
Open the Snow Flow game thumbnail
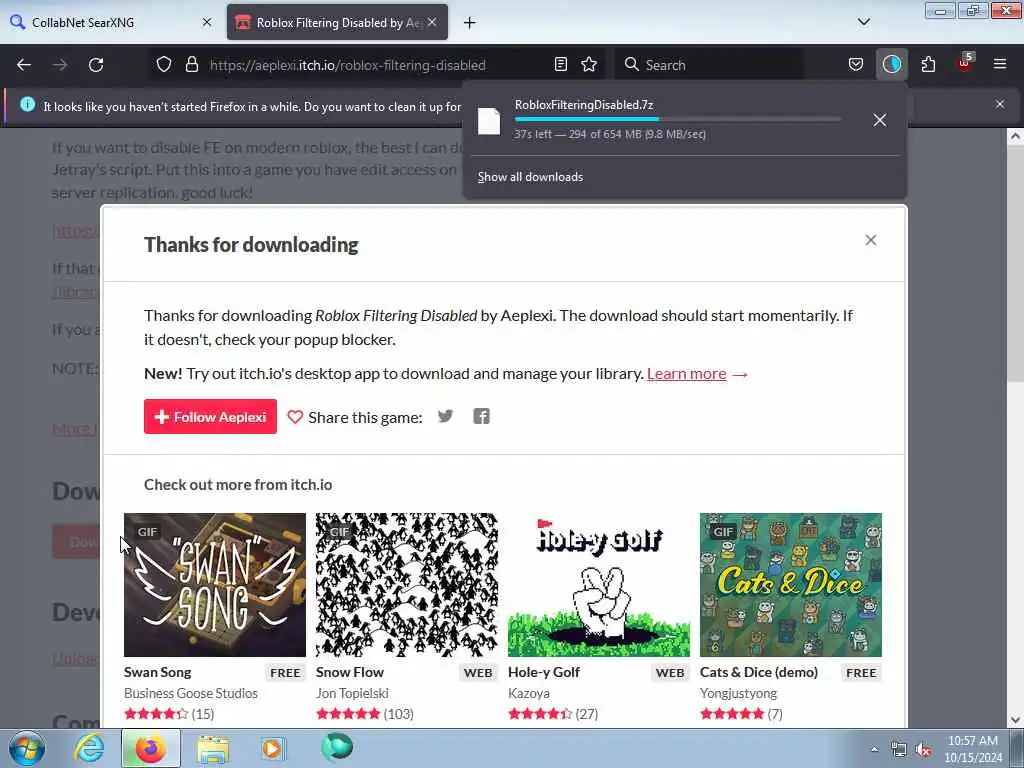click(x=406, y=584)
